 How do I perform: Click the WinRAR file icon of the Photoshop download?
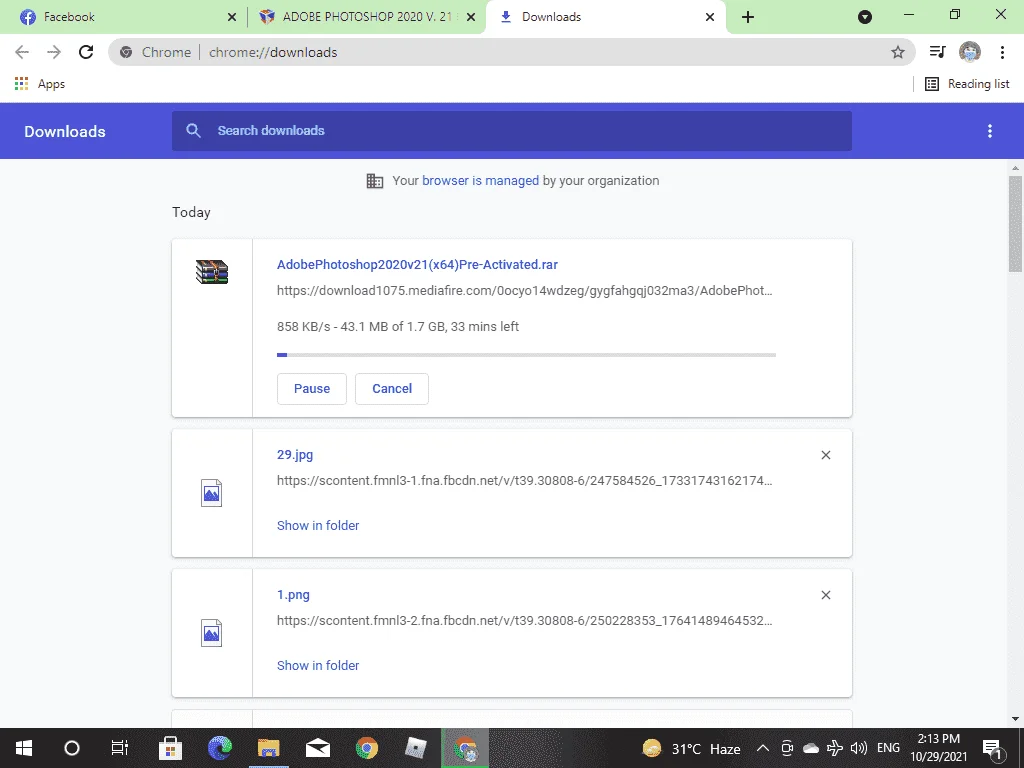(x=212, y=272)
